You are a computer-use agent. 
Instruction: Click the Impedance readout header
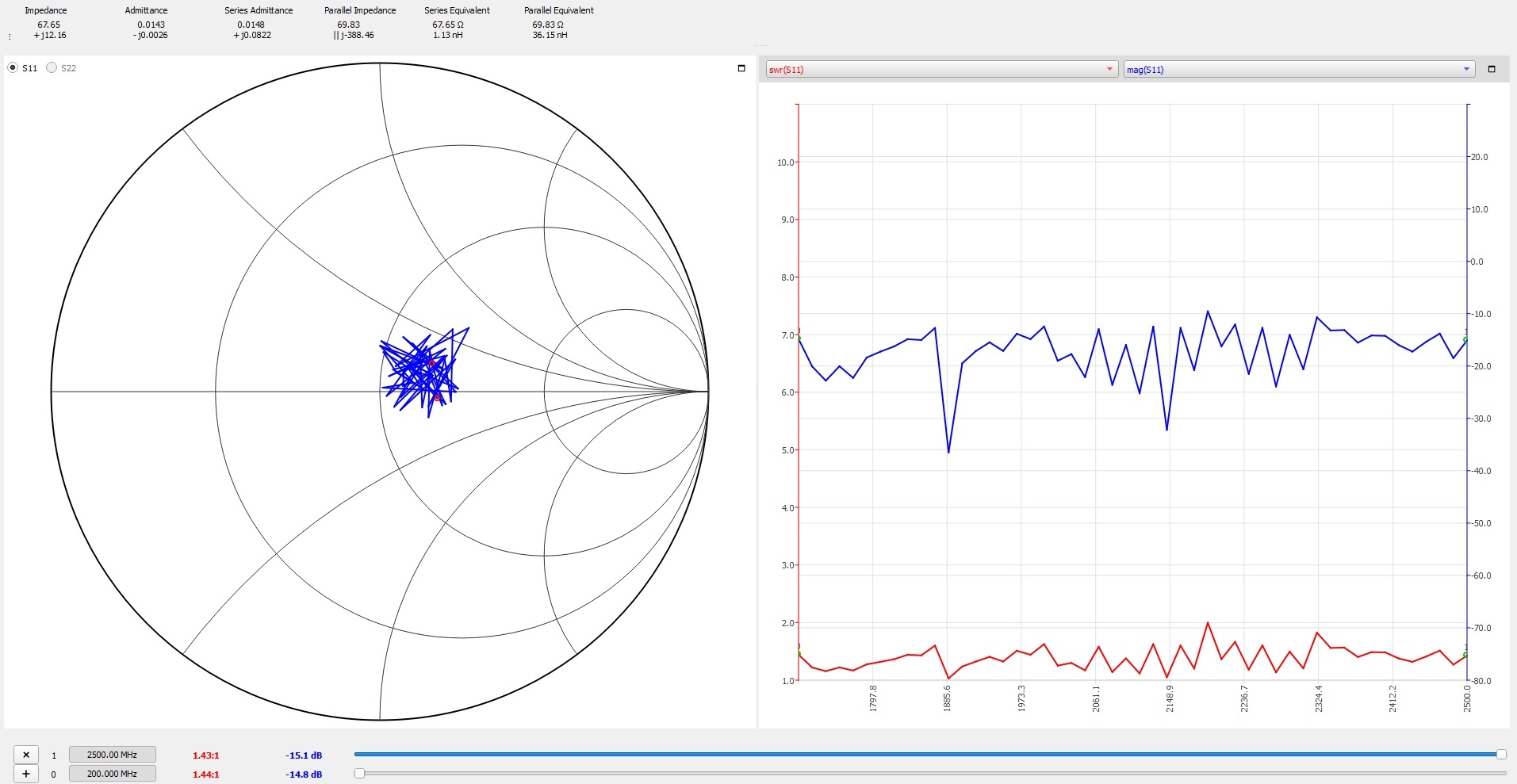(x=46, y=10)
